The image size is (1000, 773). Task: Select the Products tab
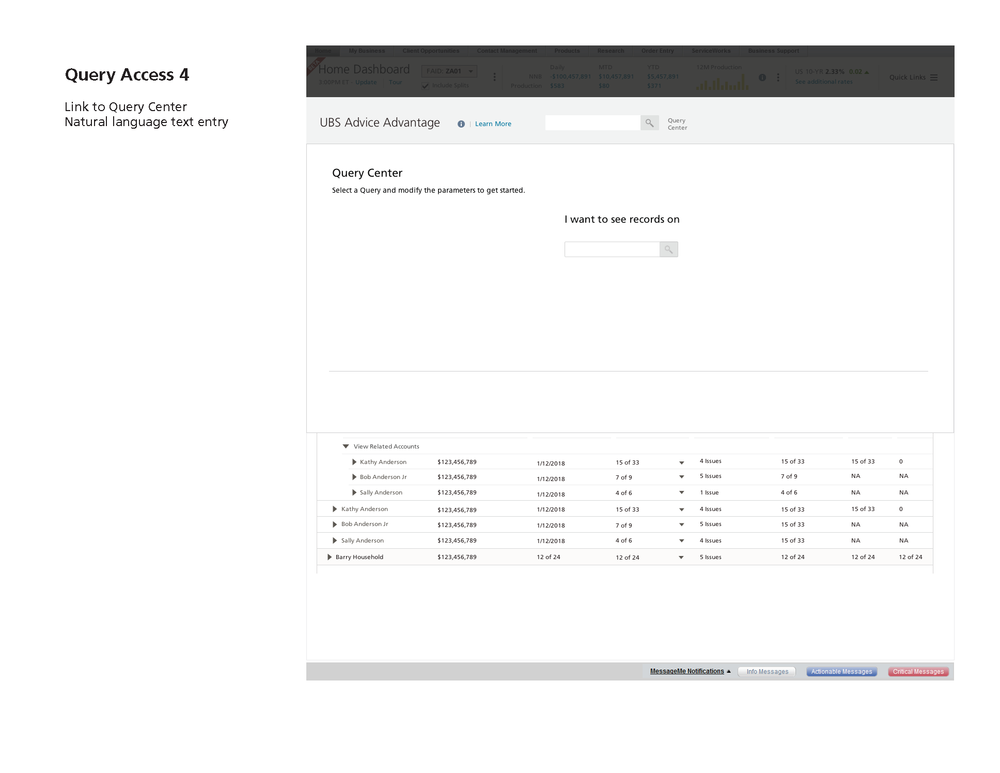click(x=567, y=51)
